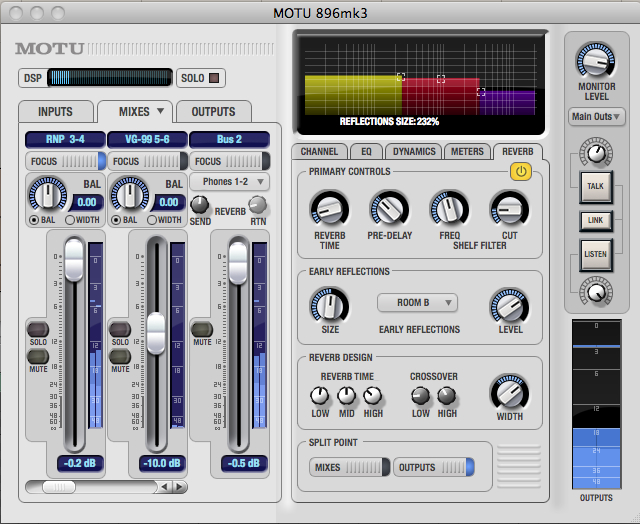Screen dimensions: 640x524
Task: Click the RNP 3-4 balance knob
Action: tap(48, 195)
